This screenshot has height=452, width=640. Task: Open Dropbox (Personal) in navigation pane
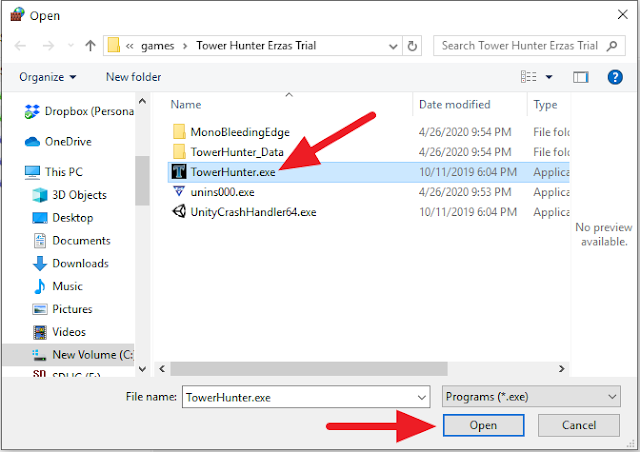[x=79, y=111]
